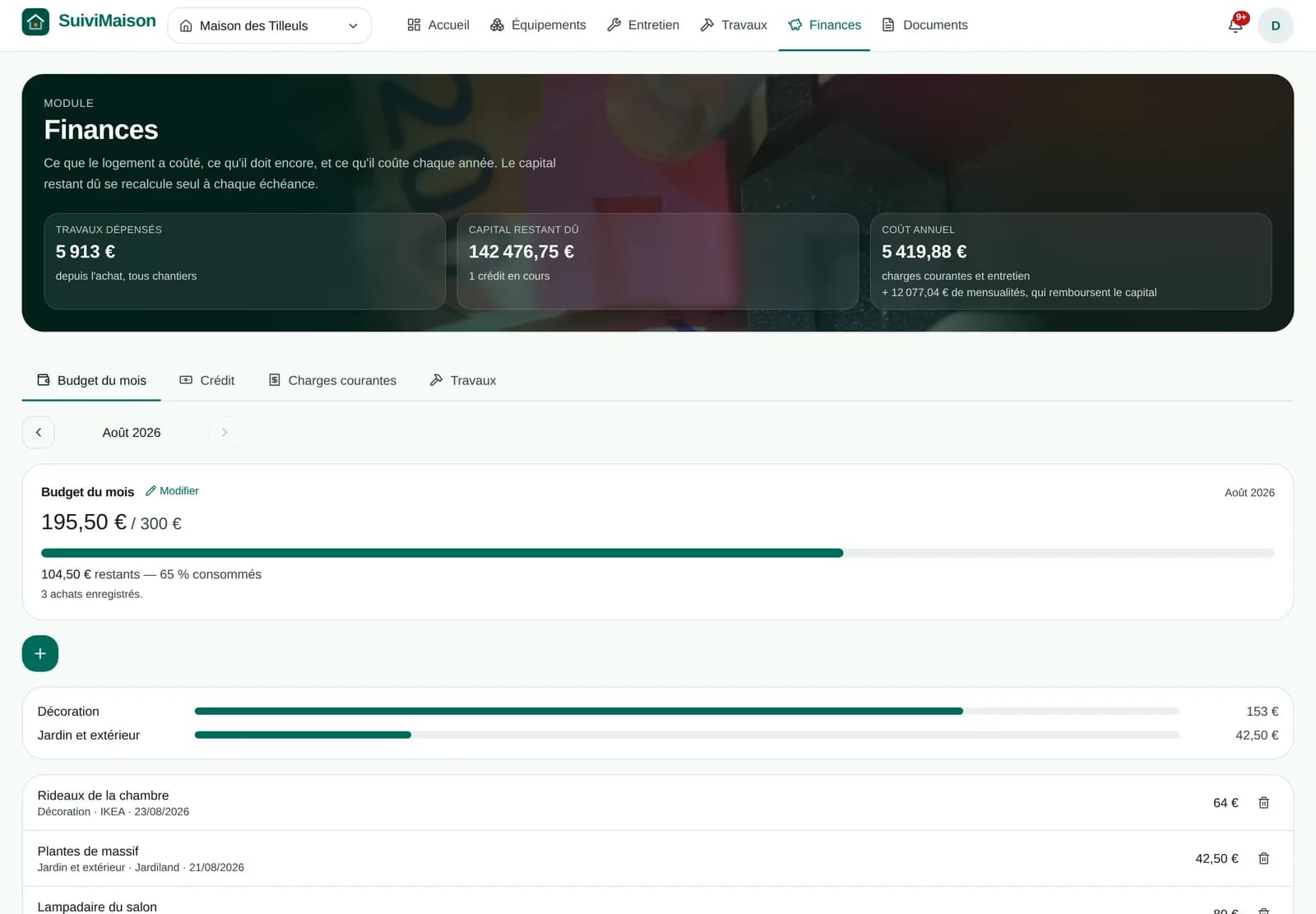Open Travaux in the top navigation
The width and height of the screenshot is (1316, 914).
coord(734,25)
